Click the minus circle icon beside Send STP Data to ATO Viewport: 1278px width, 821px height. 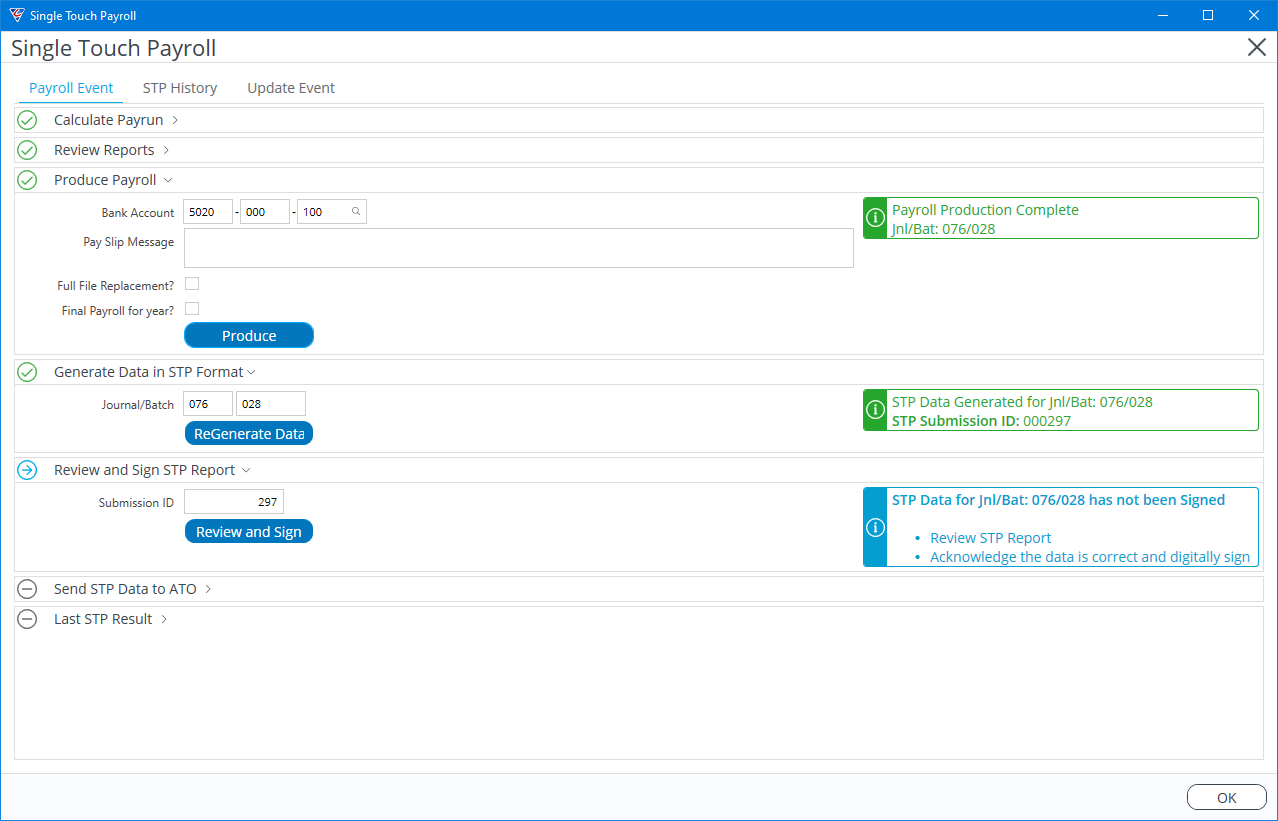(x=27, y=589)
